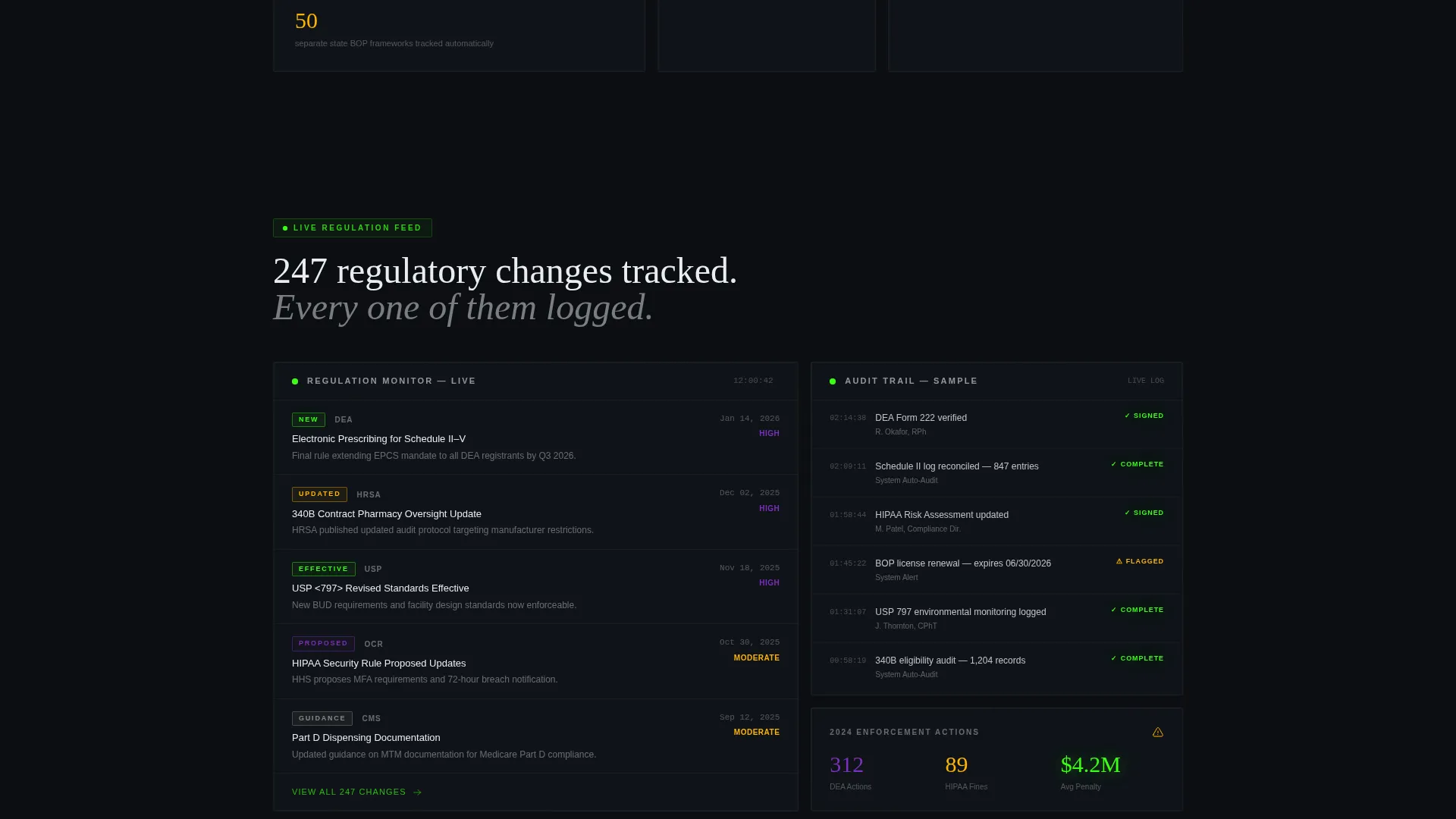Image resolution: width=1456 pixels, height=819 pixels.
Task: Open BOP license renewal expires 06/30/2026 entry
Action: 996,570
